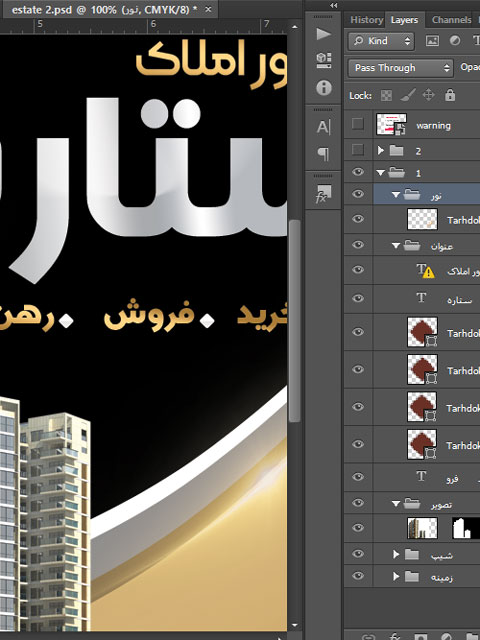Viewport: 480px width, 640px height.
Task: Hide the ستاره text layer
Action: 358,298
